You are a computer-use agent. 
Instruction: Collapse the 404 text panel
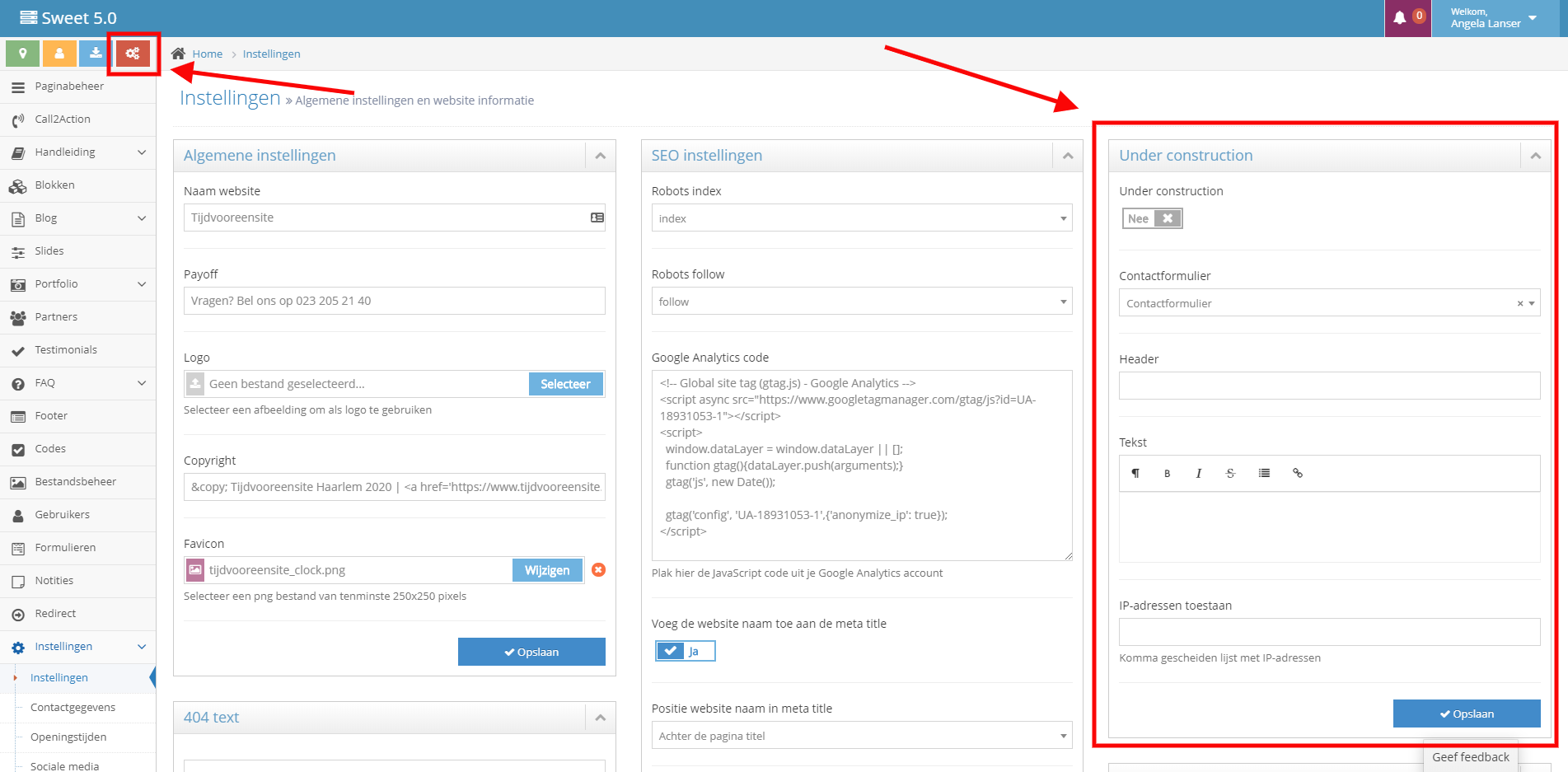[x=601, y=718]
